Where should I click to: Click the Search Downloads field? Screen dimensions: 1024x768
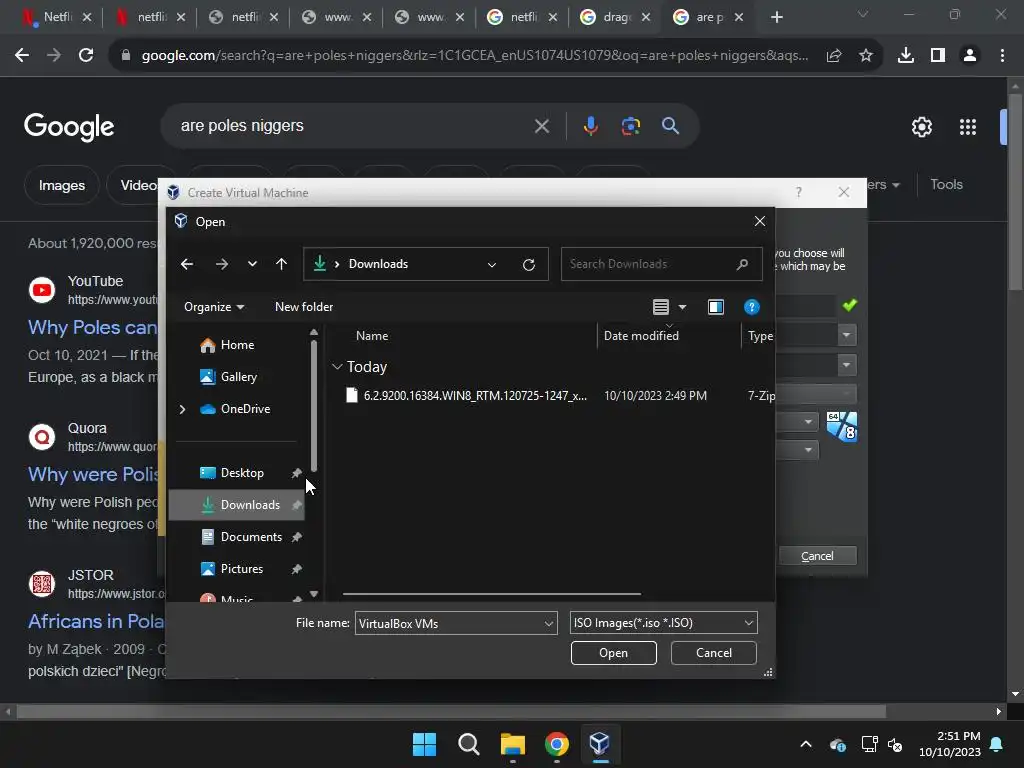[x=661, y=264]
